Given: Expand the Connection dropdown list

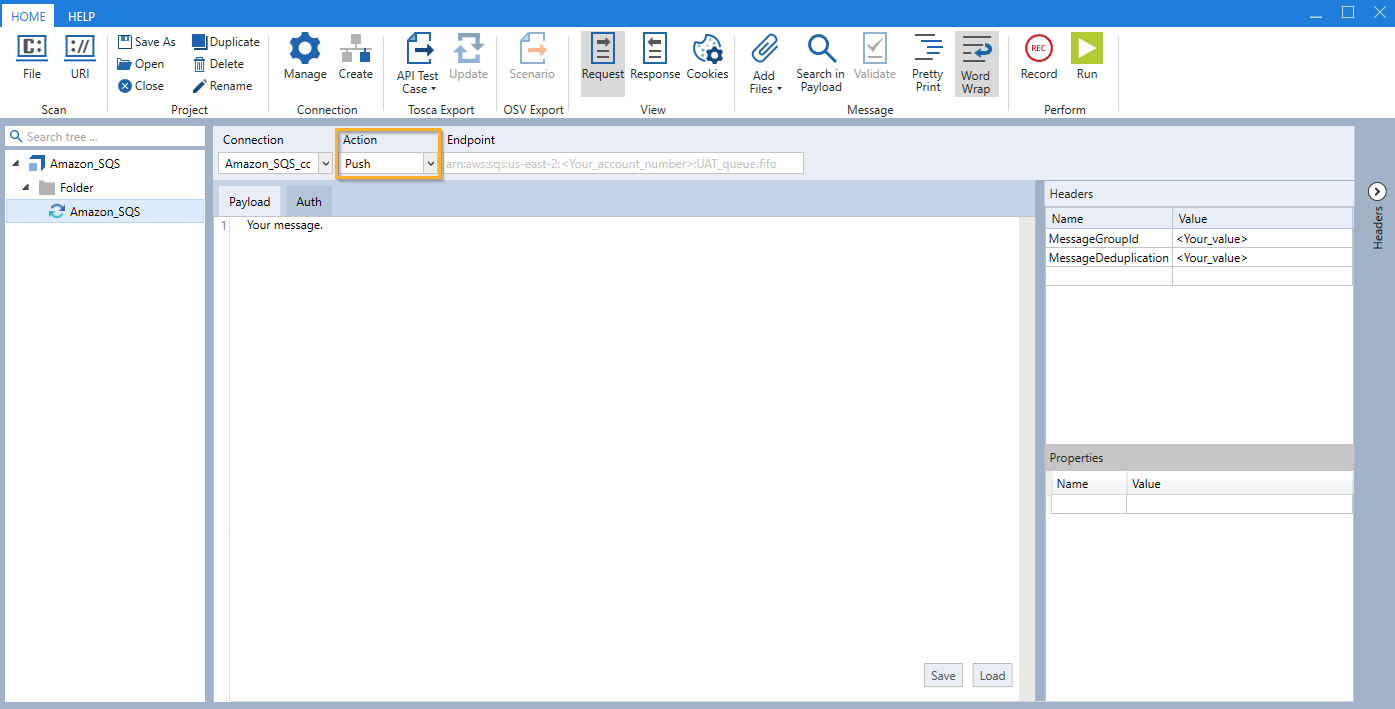Looking at the screenshot, I should pyautogui.click(x=325, y=163).
